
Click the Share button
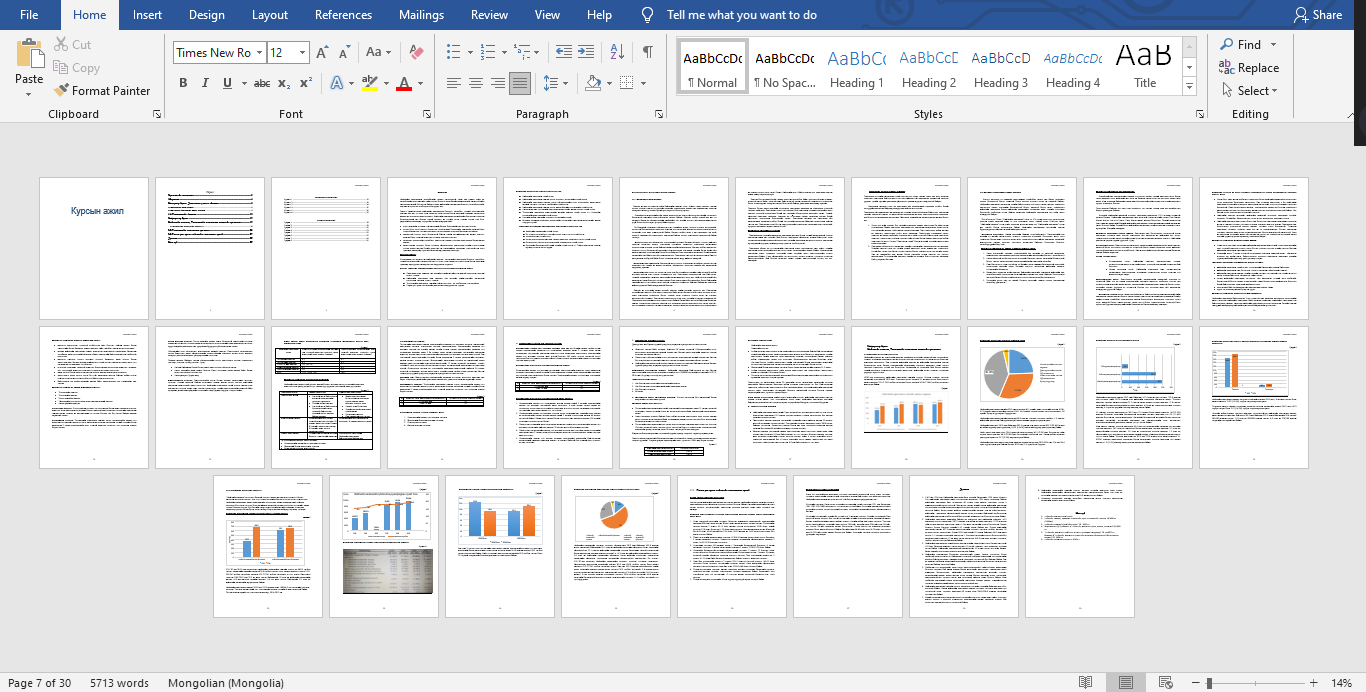pos(1317,15)
